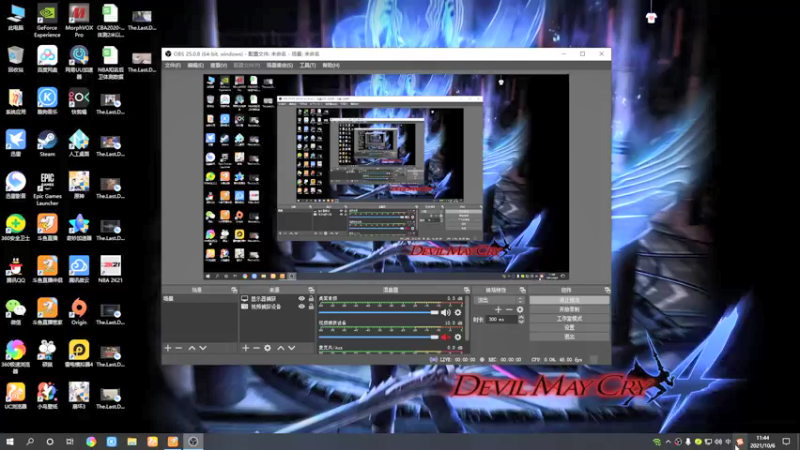Open the Tools (T) menu in OBS
Screen dimensions: 800x450
308,65
